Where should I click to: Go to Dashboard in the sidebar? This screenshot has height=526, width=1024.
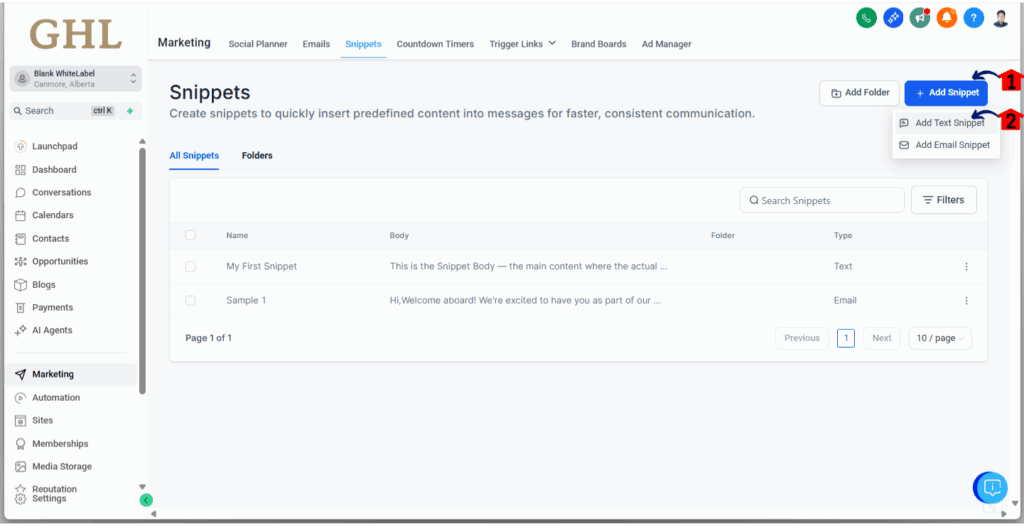click(x=54, y=170)
